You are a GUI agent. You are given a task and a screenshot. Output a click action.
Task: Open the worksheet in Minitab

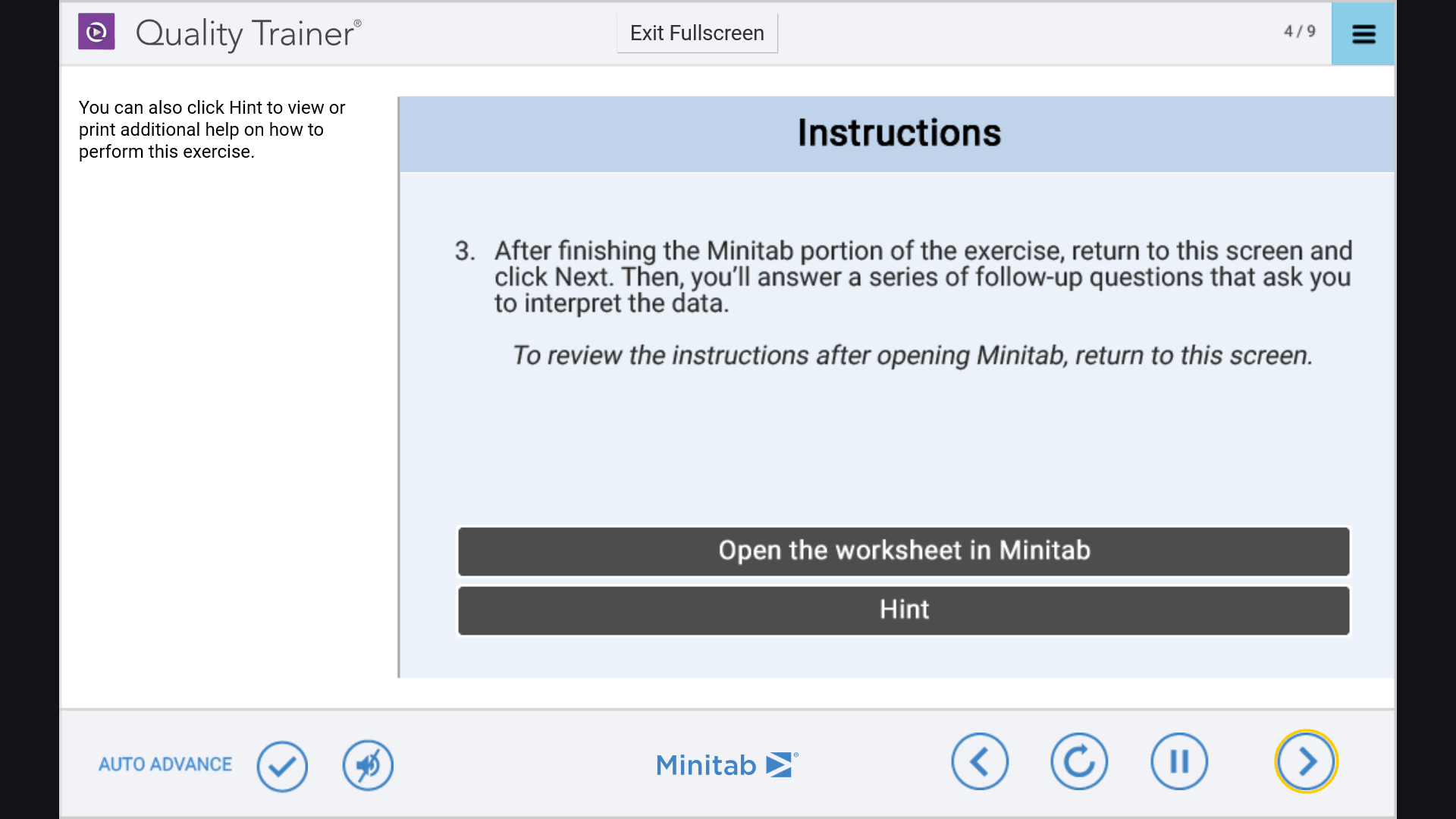coord(904,551)
